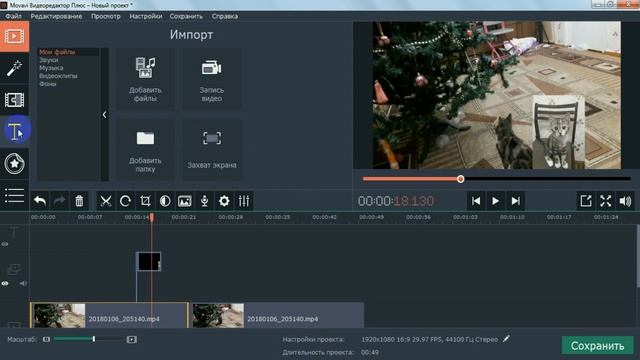Open the Stickers star tab
This screenshot has height=360, width=640.
point(14,164)
